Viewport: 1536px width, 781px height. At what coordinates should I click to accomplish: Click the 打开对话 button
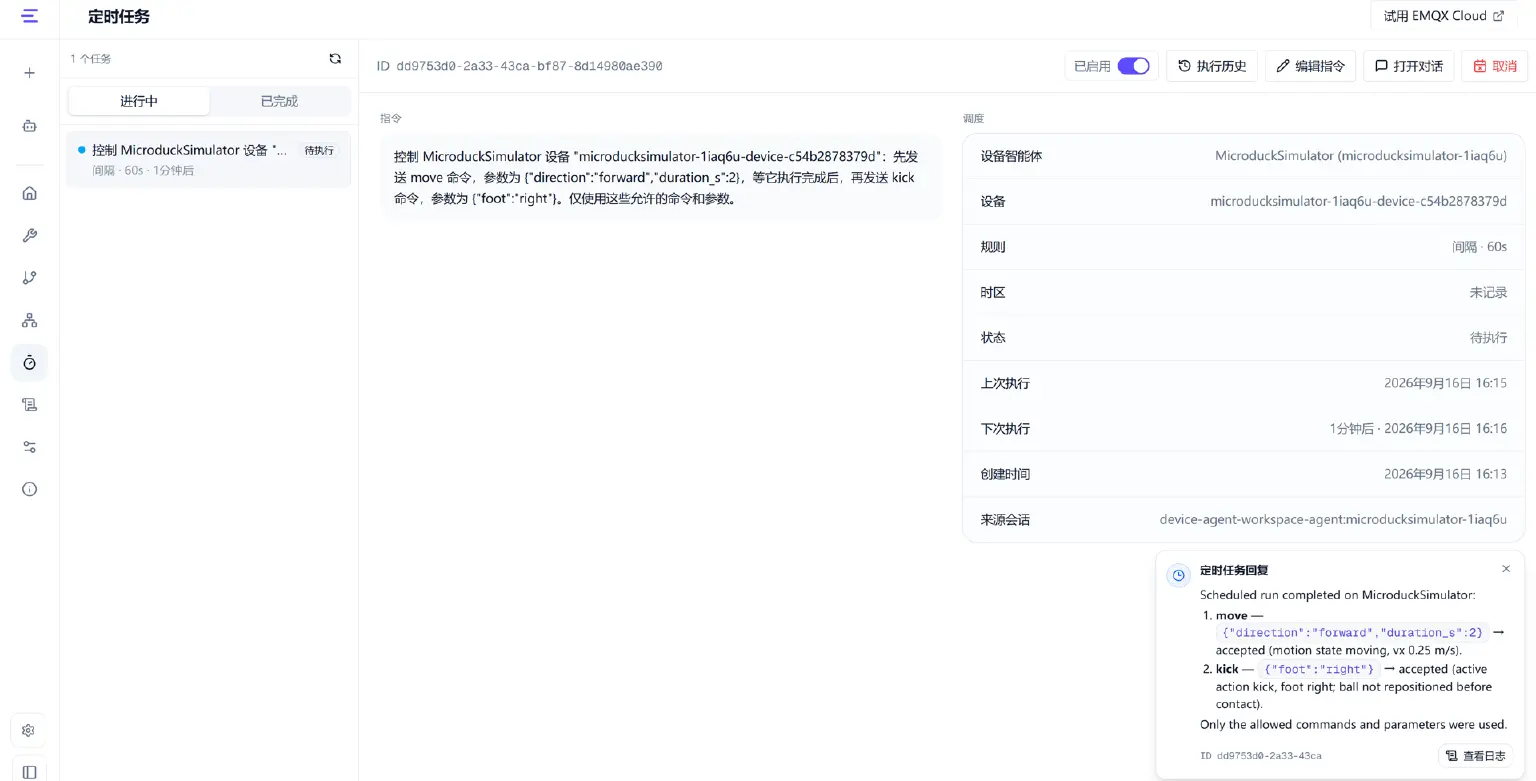click(1408, 66)
